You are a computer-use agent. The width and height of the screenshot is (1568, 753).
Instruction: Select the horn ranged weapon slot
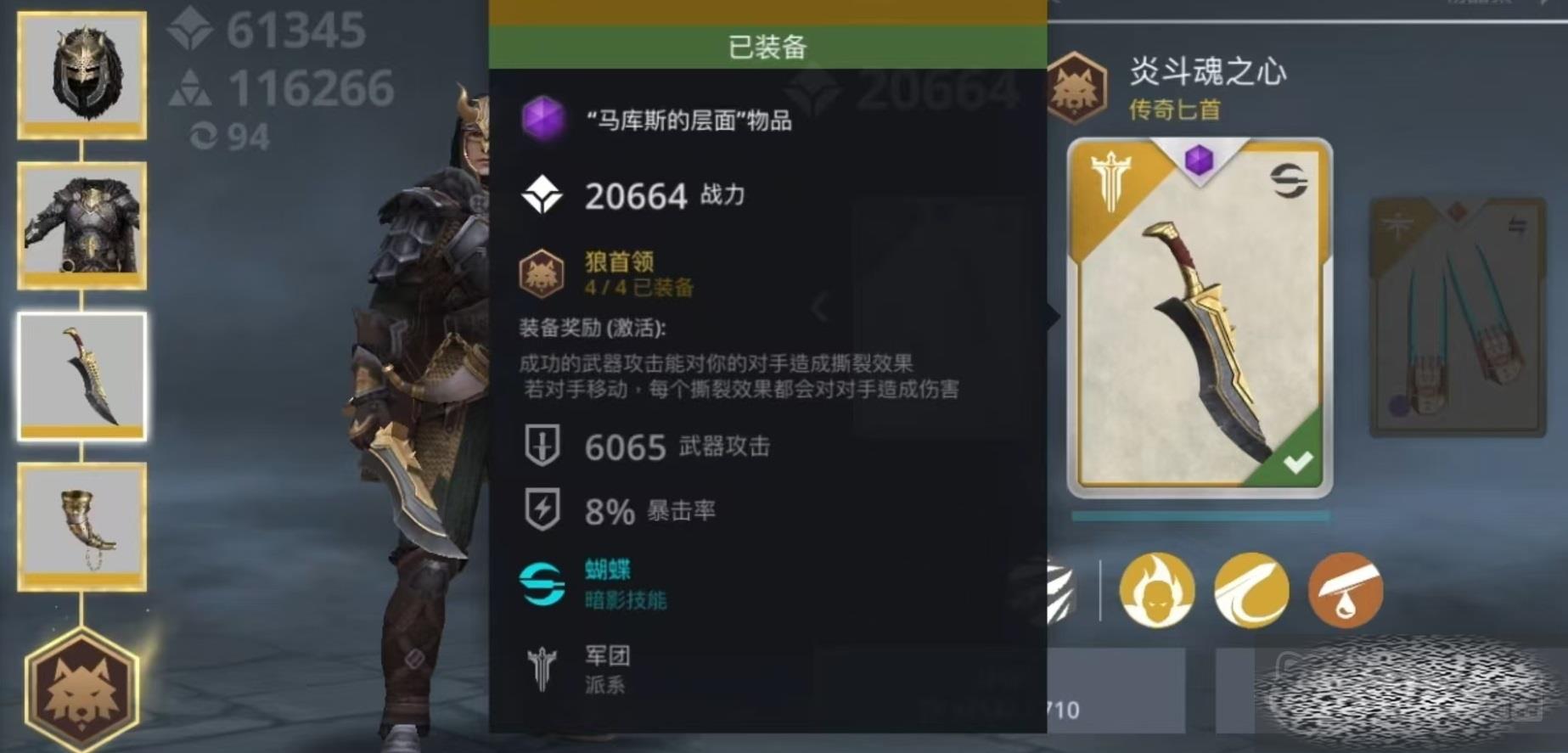point(82,526)
